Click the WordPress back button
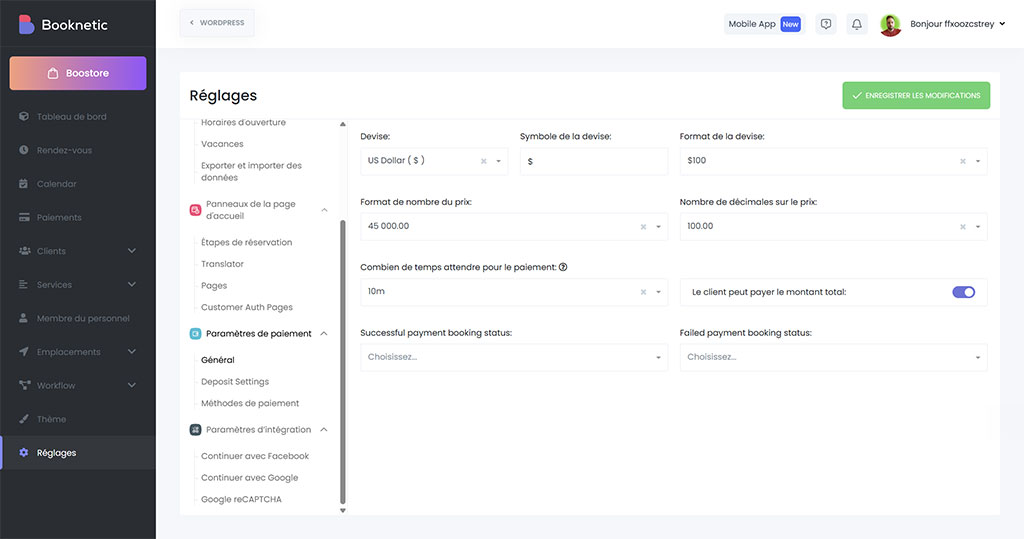1024x539 pixels. pyautogui.click(x=217, y=23)
